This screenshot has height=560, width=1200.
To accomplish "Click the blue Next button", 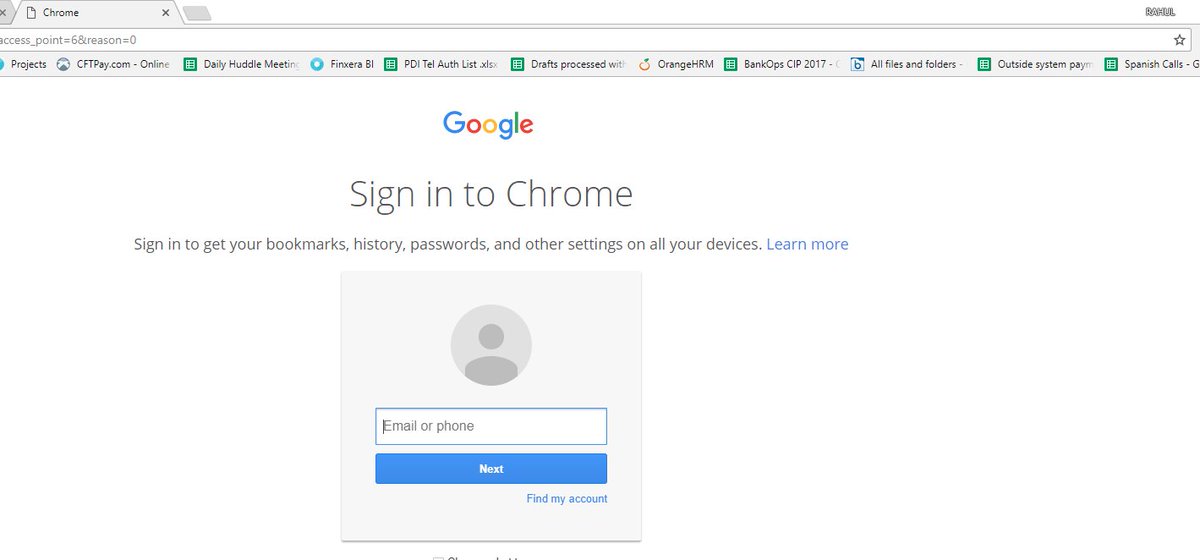I will (x=491, y=469).
